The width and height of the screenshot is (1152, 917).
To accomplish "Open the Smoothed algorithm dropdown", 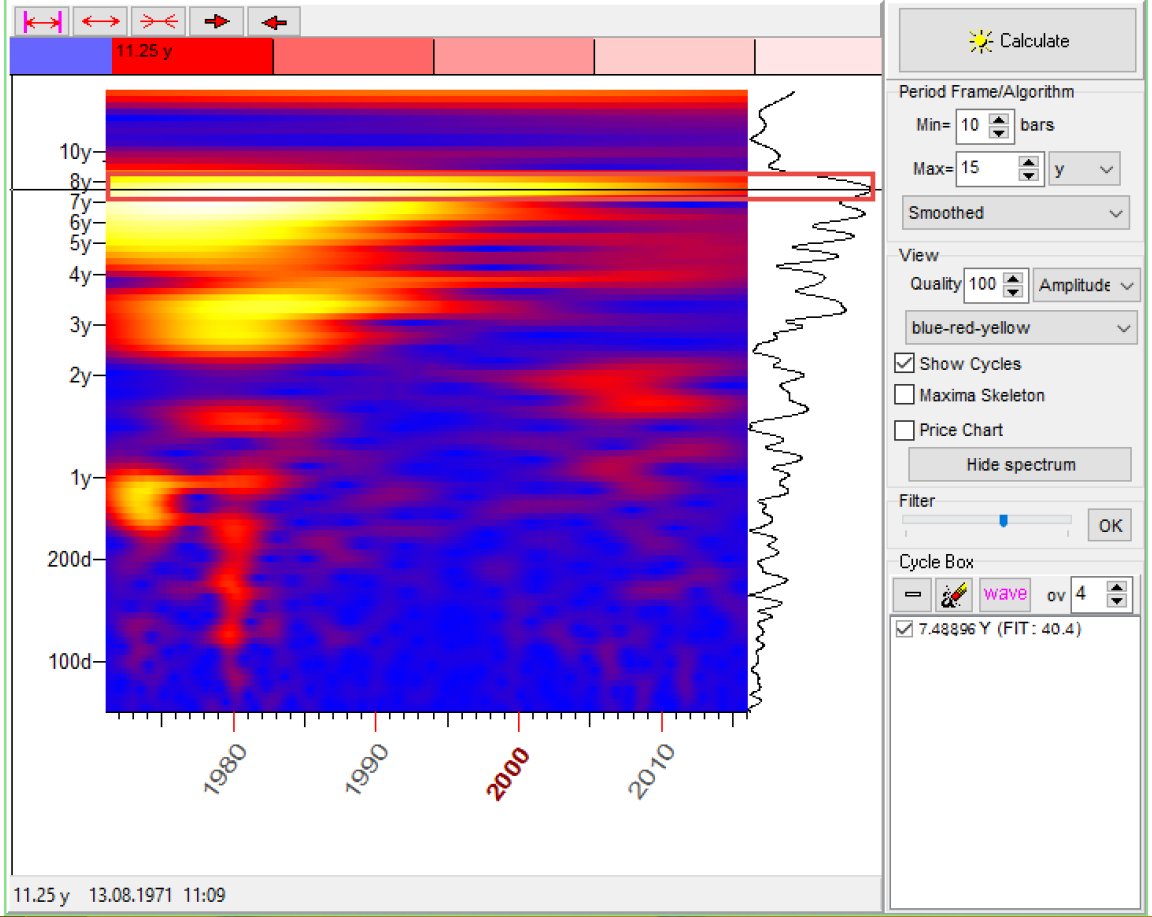I will click(1015, 213).
